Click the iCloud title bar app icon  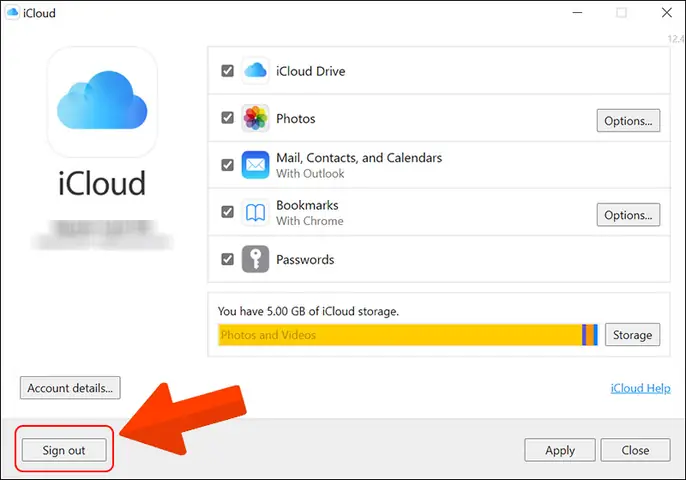(x=12, y=12)
